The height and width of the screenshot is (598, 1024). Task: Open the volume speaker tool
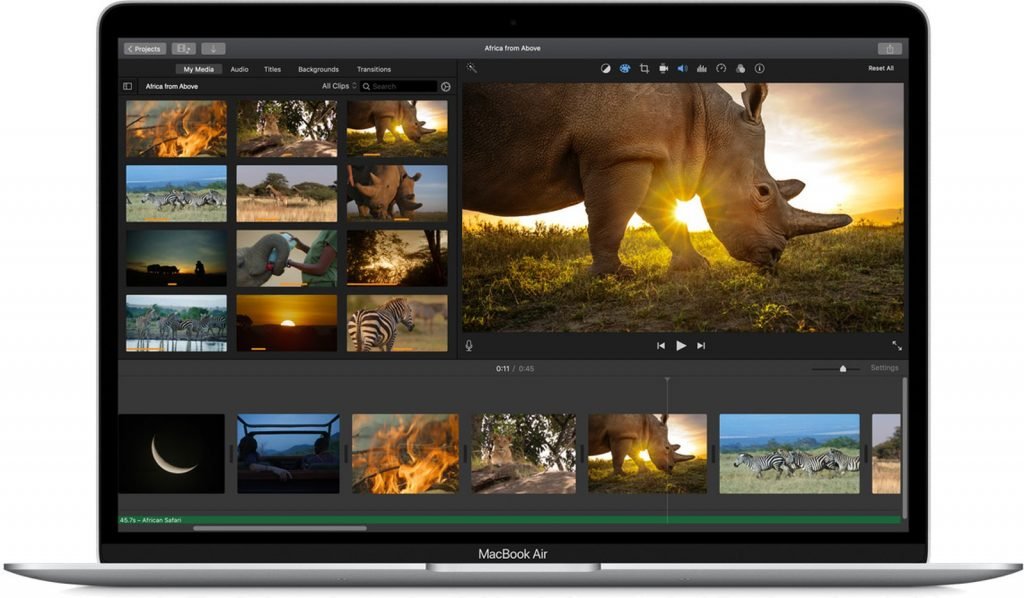tap(682, 69)
